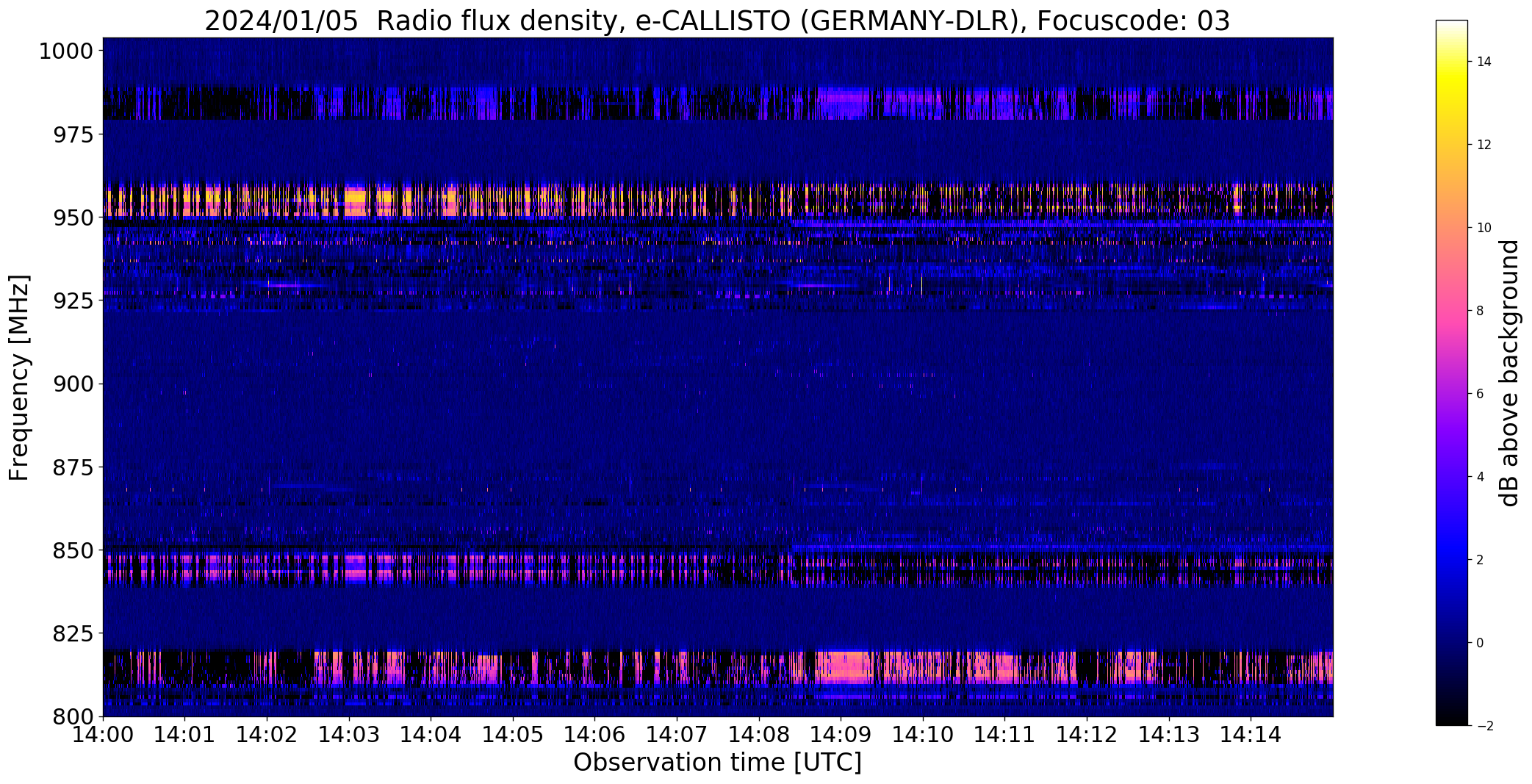
Task: Click the 14:06 time tick label
Action: point(595,735)
